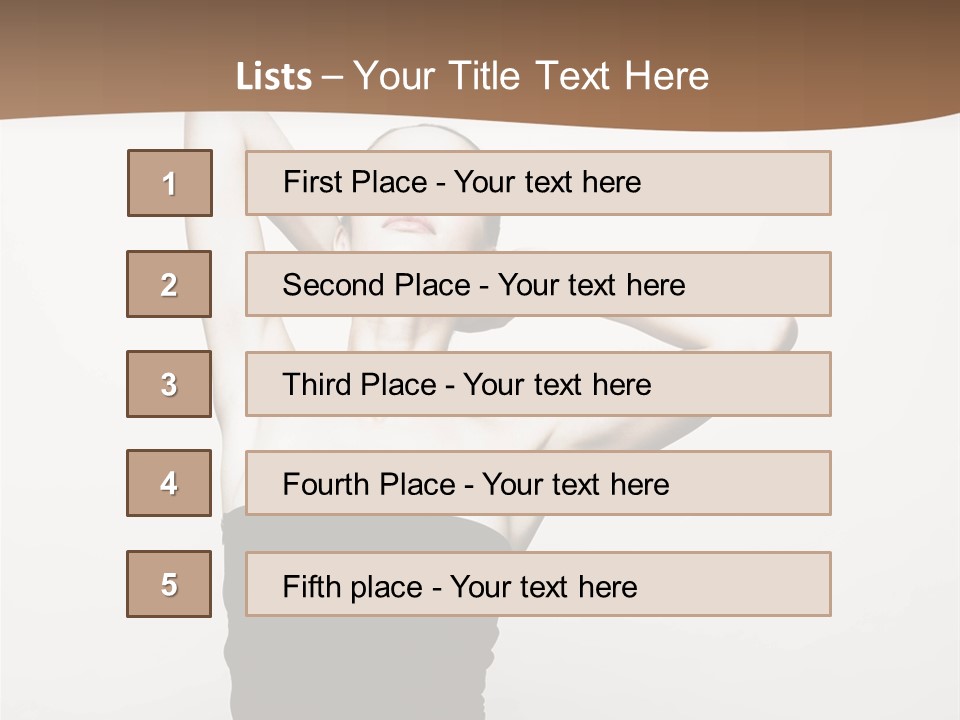Screen dimensions: 960x720
Task: Click the bold word 'Lists' in title
Action: pyautogui.click(x=274, y=76)
